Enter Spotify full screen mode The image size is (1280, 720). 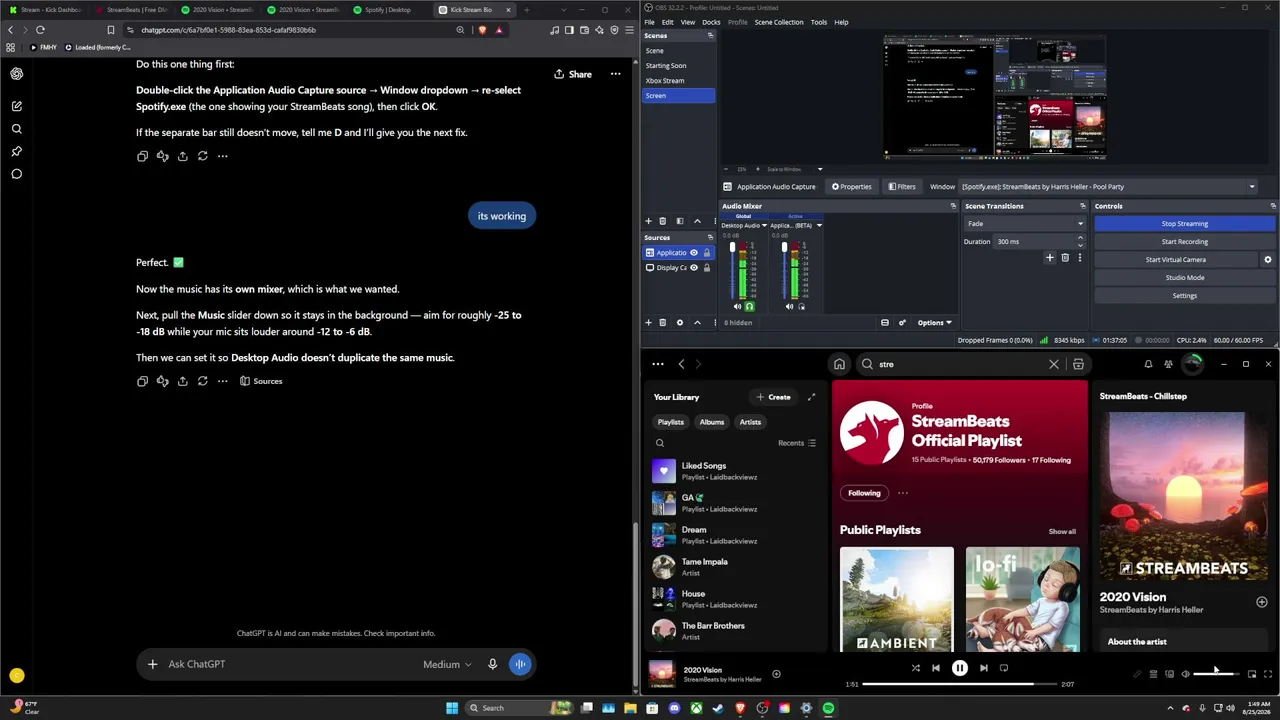[x=1268, y=674]
